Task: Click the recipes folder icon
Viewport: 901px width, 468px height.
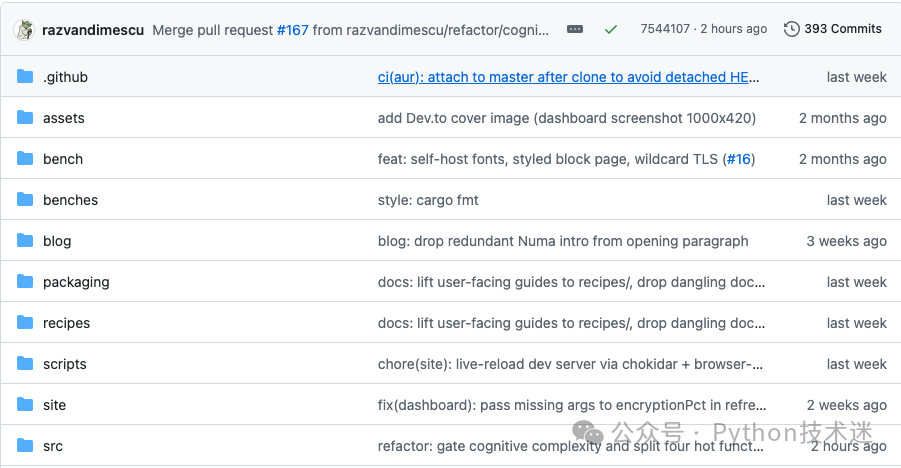Action: coord(25,323)
